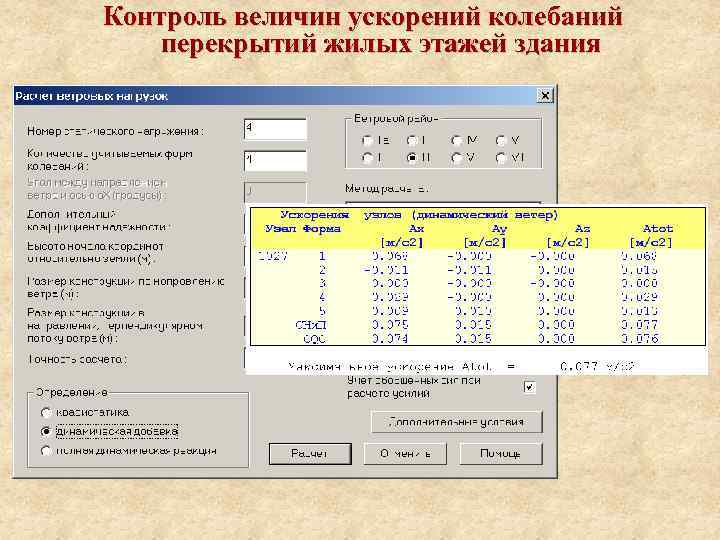Select wind region VII radio button

click(501, 158)
